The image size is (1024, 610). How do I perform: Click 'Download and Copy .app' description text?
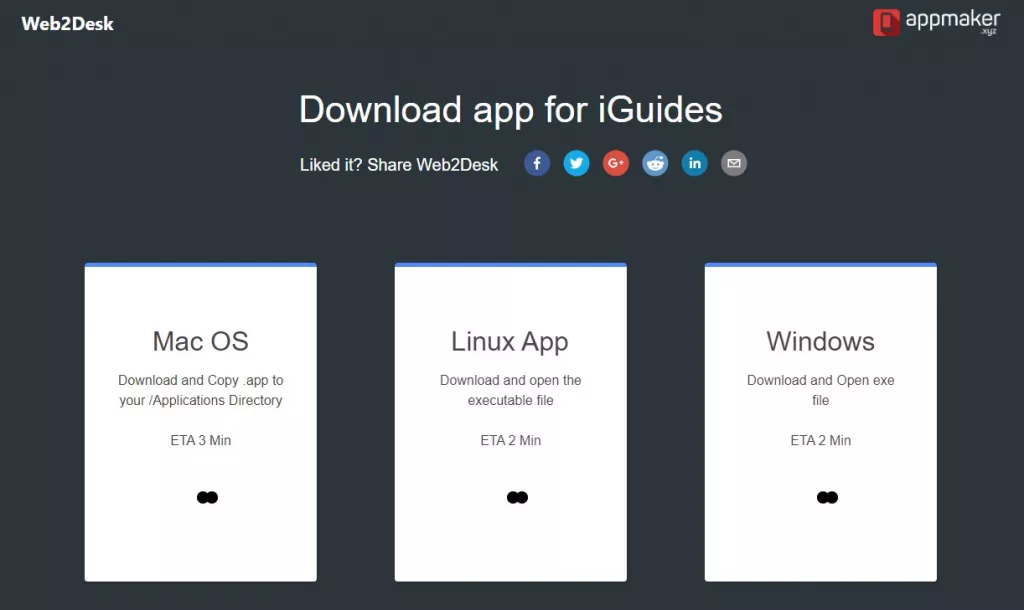pyautogui.click(x=200, y=390)
